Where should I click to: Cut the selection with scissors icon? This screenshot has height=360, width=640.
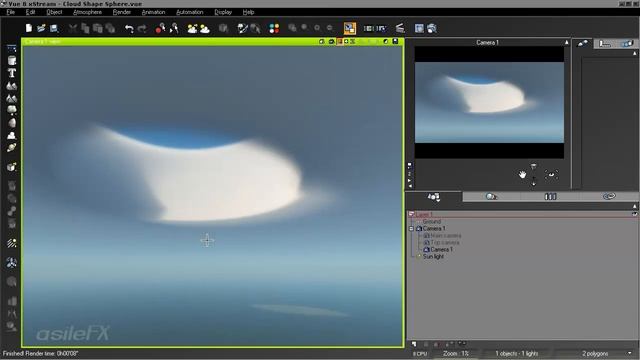click(x=73, y=28)
